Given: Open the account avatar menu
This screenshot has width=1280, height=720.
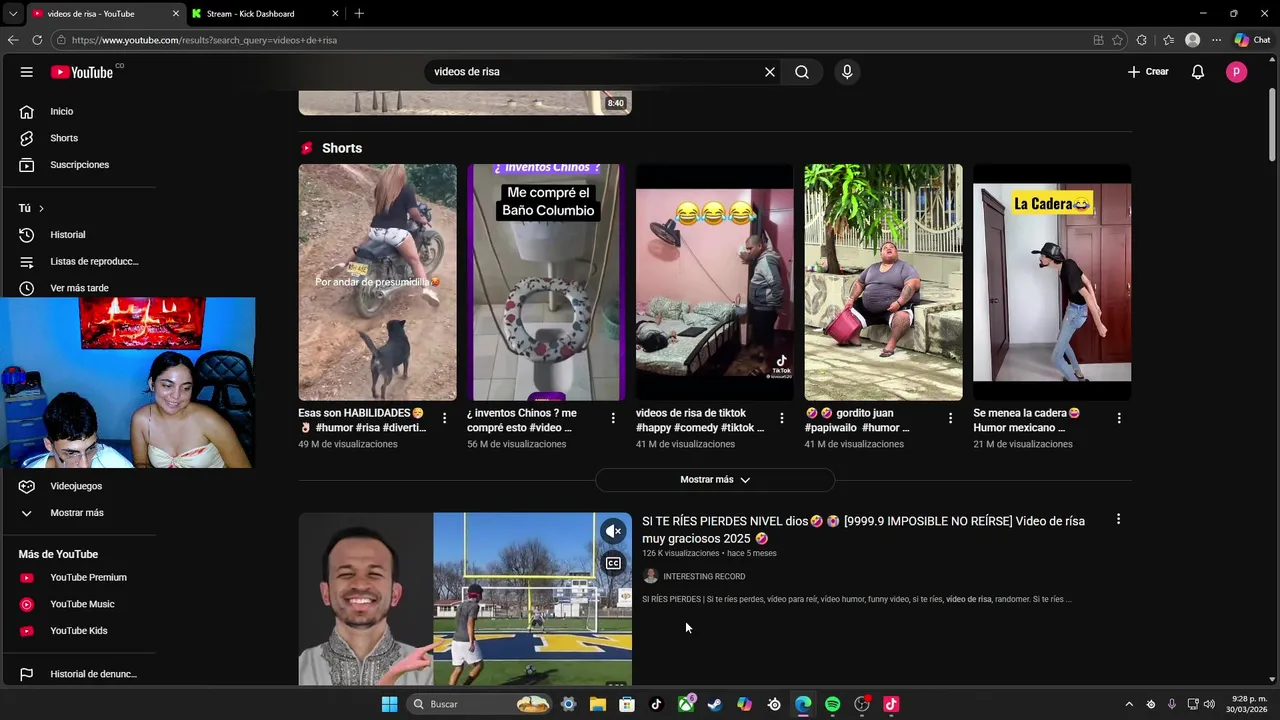Looking at the screenshot, I should click(x=1237, y=72).
